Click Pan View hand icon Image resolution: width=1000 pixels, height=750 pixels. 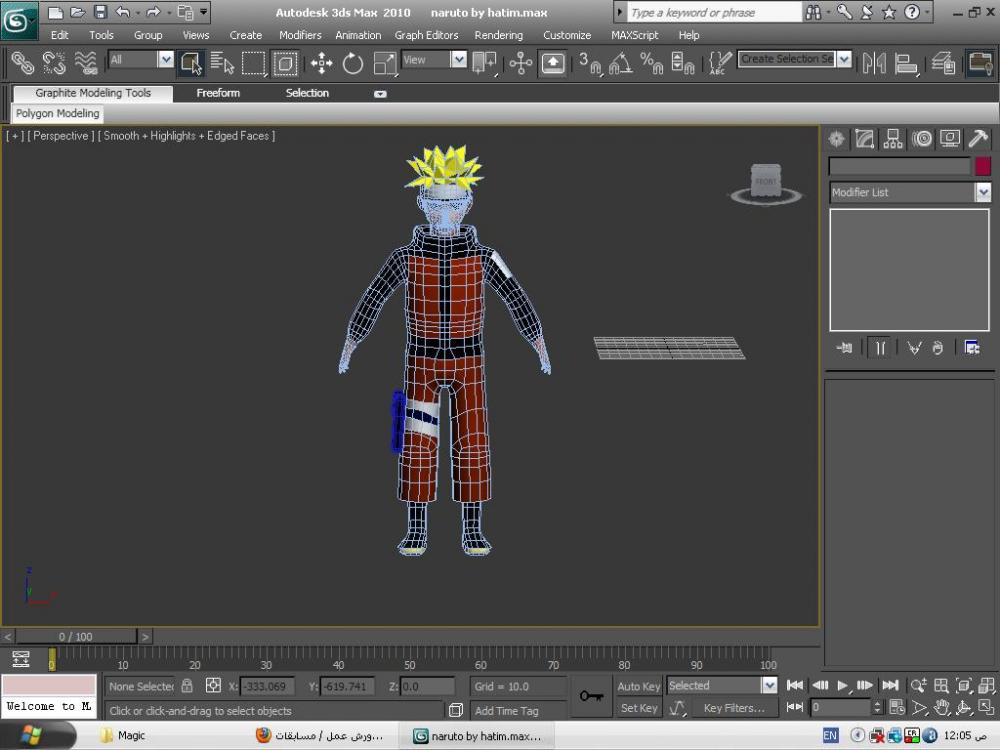pos(941,707)
